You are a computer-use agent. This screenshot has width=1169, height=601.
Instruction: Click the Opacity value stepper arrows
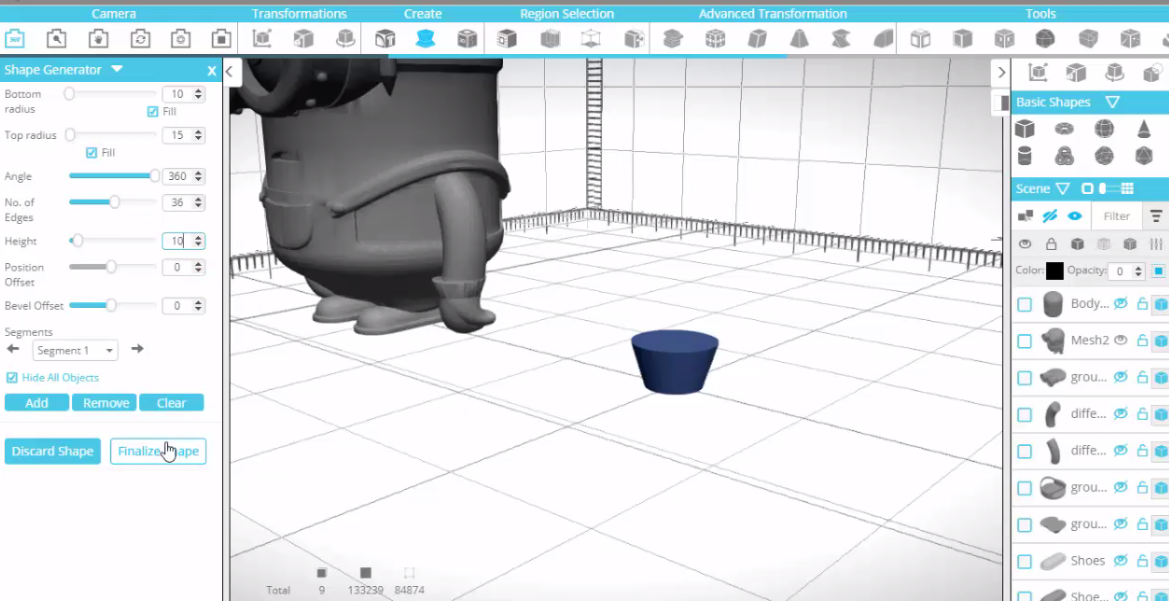pyautogui.click(x=1138, y=271)
